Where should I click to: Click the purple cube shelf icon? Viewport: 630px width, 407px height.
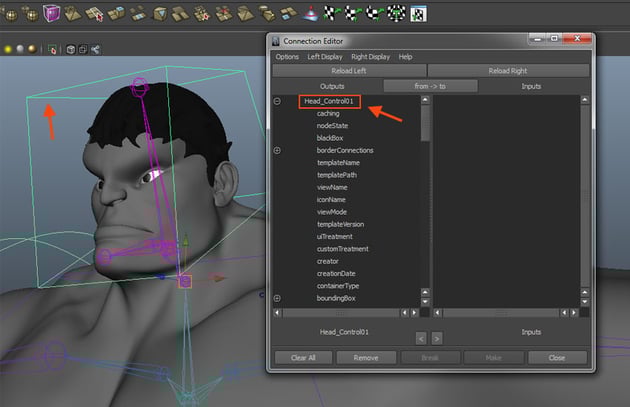coord(52,13)
